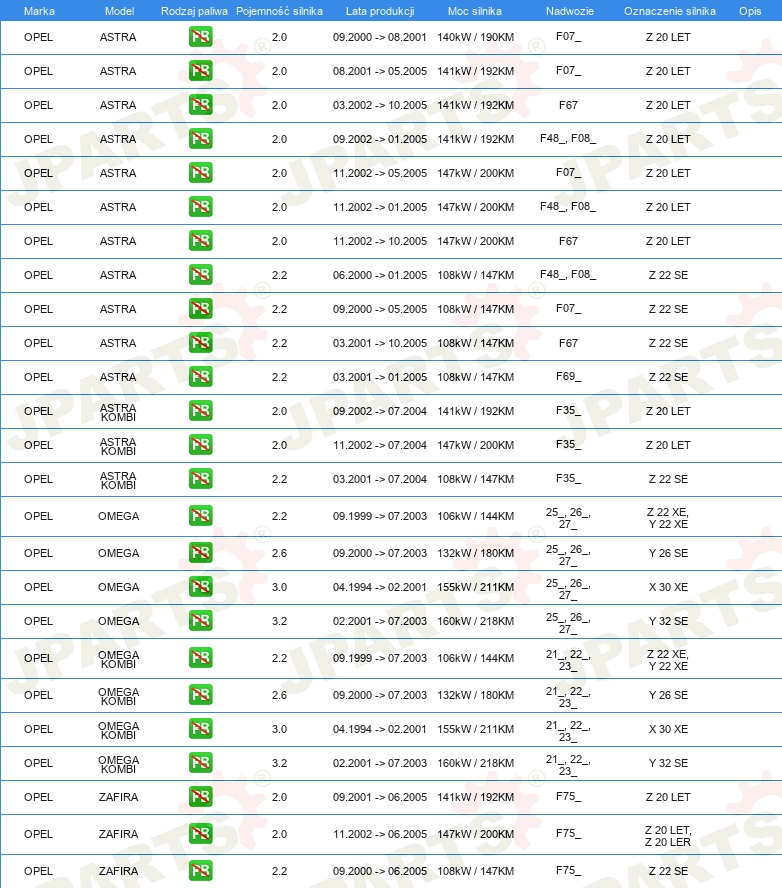Viewport: 782px width, 888px height.
Task: Select model ASTRA KOMBI in the 2.2 row
Action: [118, 480]
